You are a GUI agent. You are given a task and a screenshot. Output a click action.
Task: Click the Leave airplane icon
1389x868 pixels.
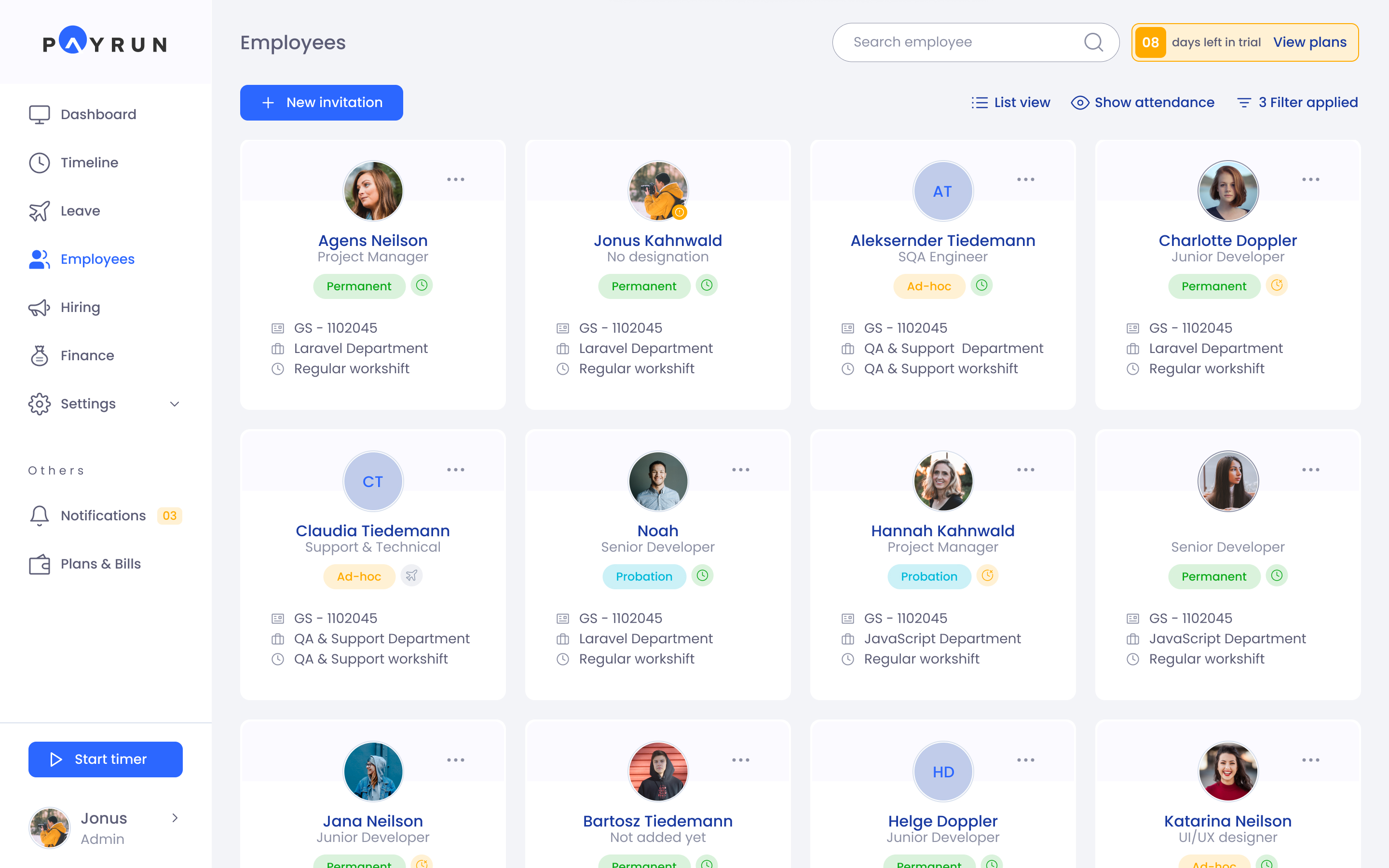(x=39, y=211)
